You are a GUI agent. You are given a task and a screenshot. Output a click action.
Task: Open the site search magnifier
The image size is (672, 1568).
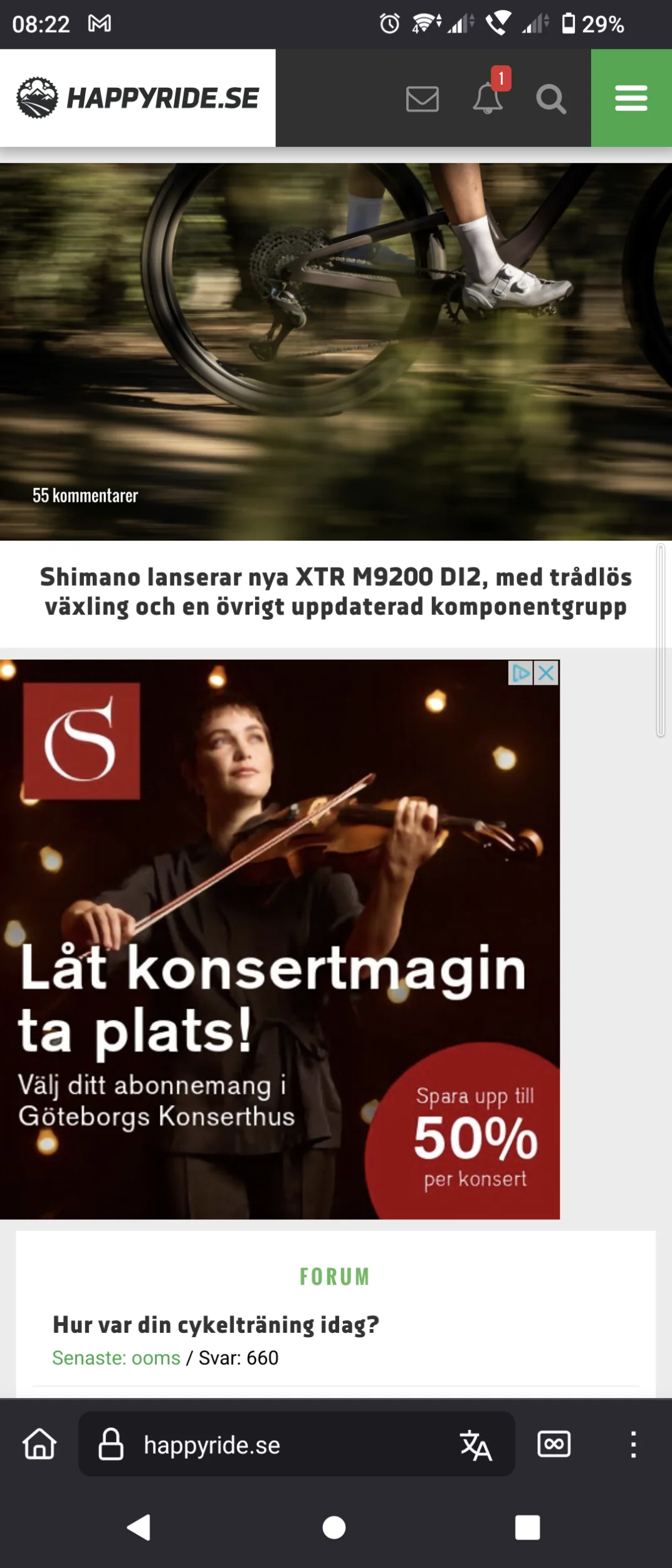click(551, 99)
